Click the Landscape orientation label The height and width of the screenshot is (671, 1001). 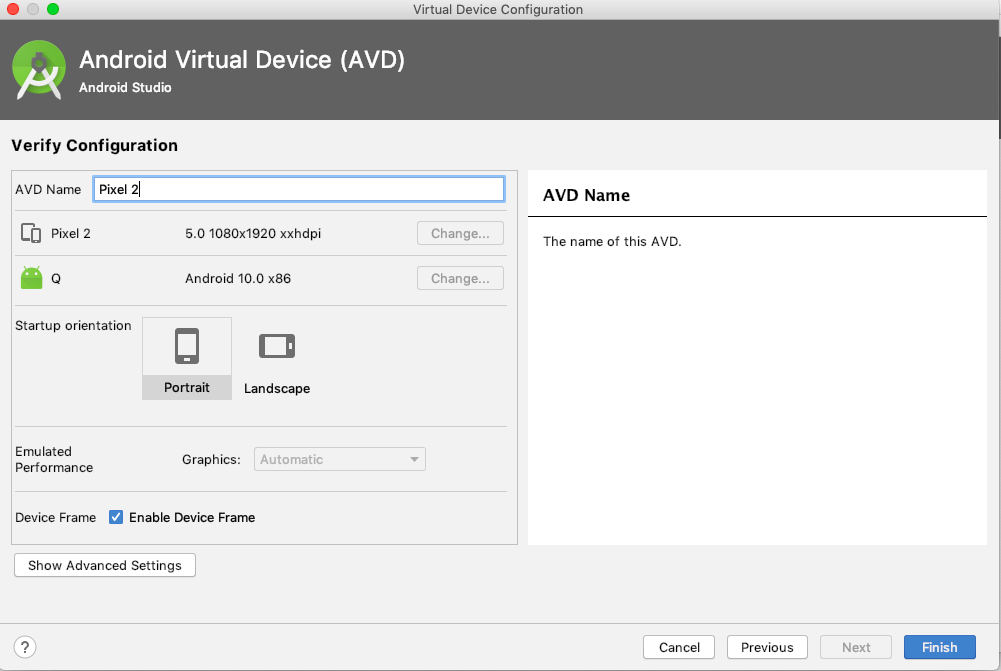click(276, 388)
